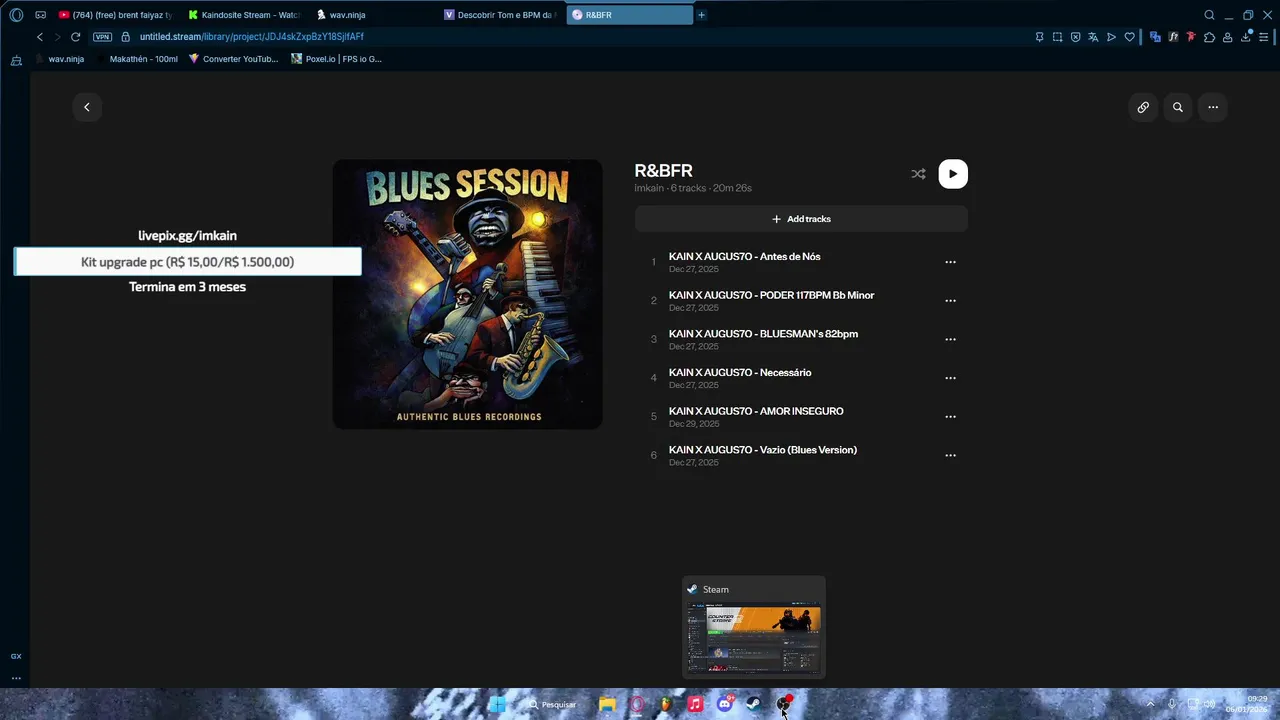
Task: Click the Pesquisar taskbar search box
Action: pos(553,704)
